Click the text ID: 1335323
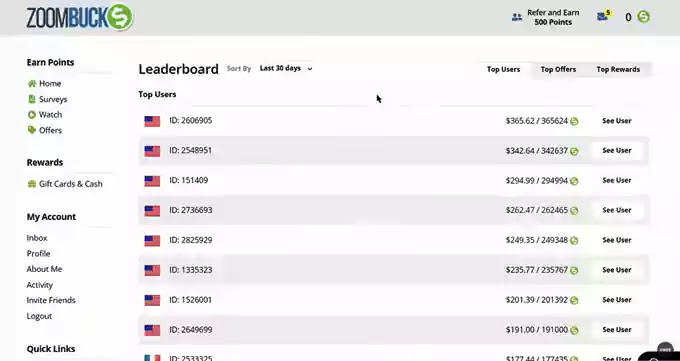 coord(191,270)
